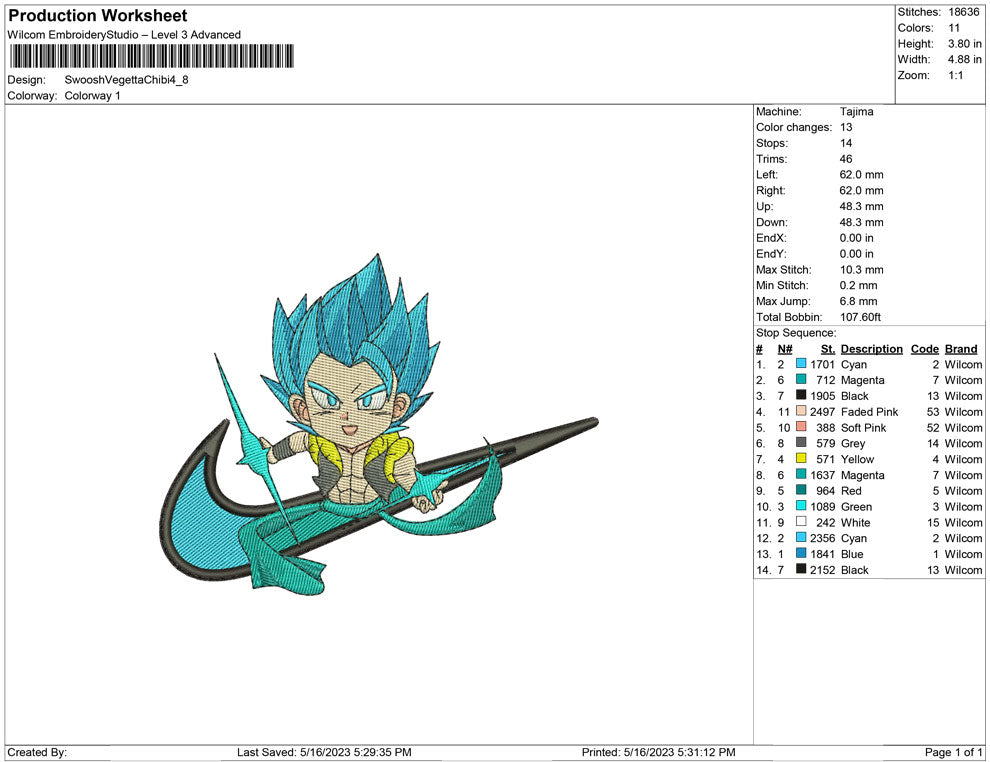Viewport: 990px width, 762px height.
Task: Click the Right value '62.0 mm'
Action: (862, 191)
